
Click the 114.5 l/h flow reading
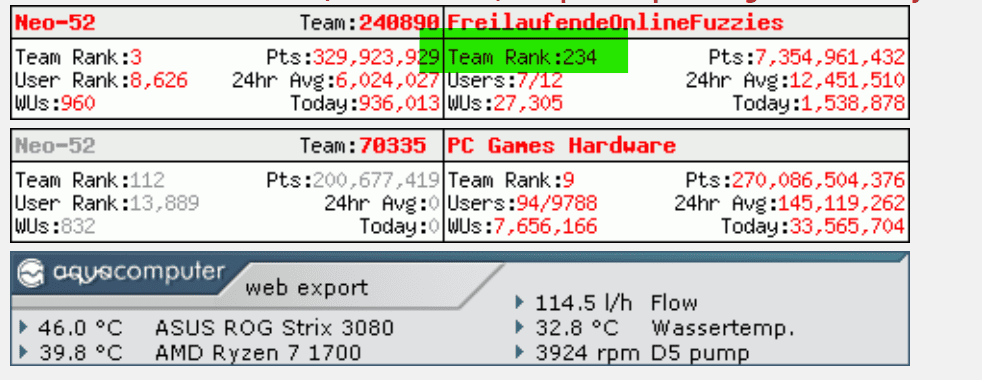coord(584,304)
